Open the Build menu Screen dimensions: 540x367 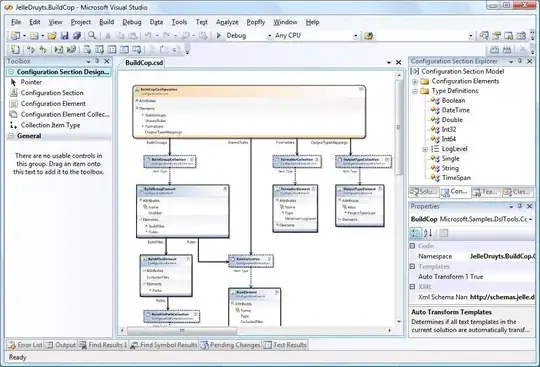(106, 22)
